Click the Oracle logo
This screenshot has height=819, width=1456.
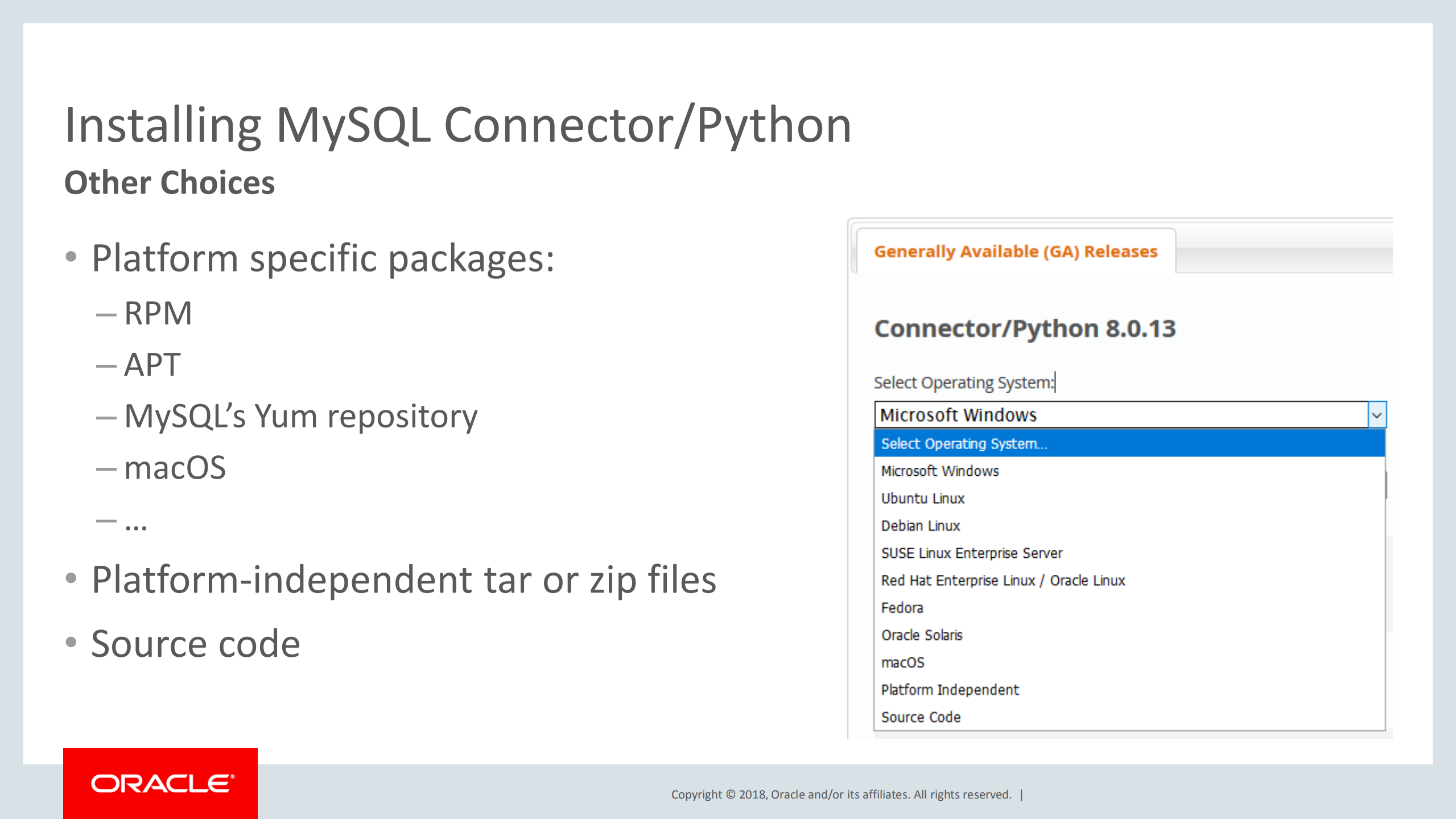tap(160, 783)
